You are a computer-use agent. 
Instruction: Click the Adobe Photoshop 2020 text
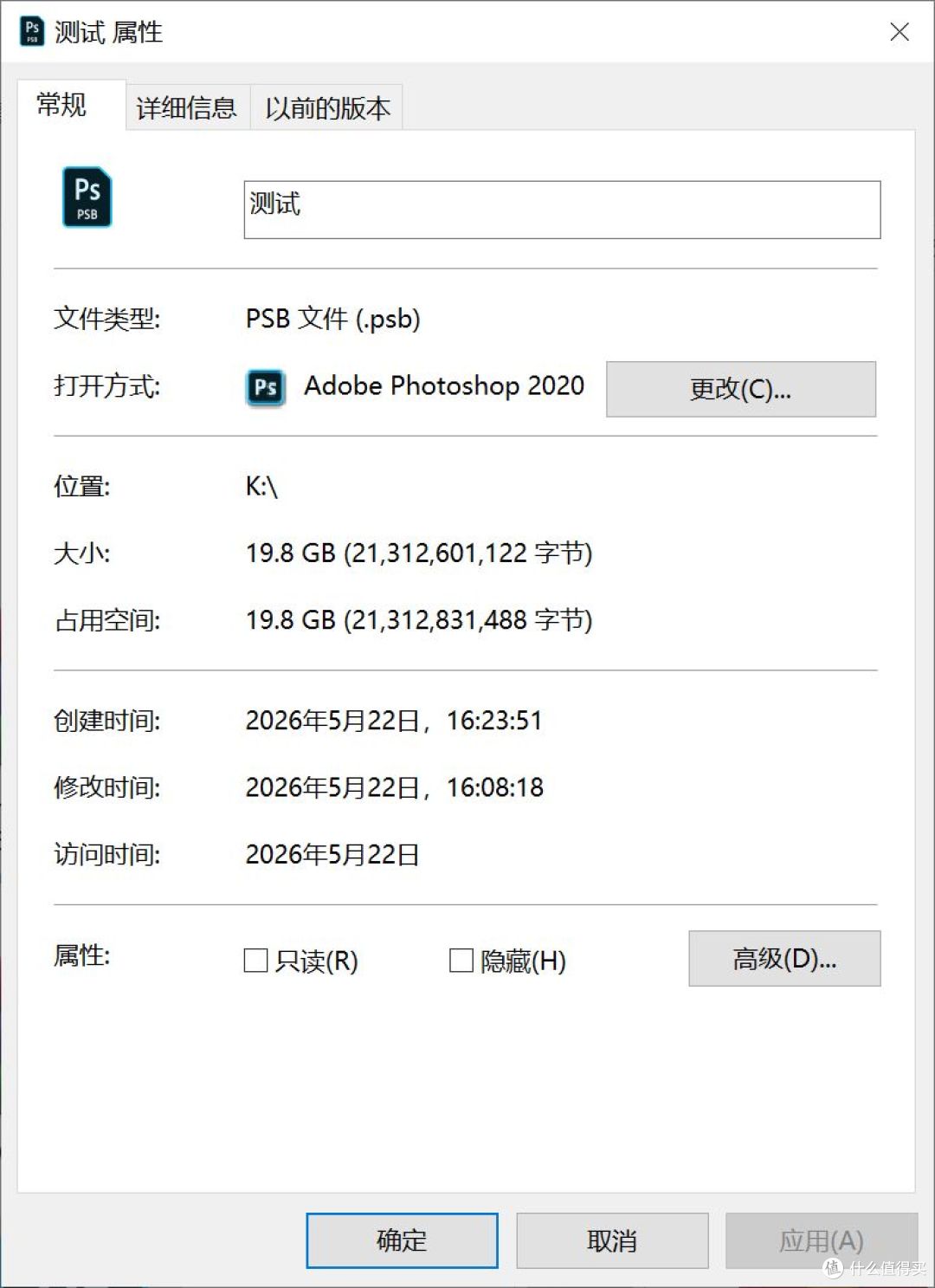click(444, 385)
